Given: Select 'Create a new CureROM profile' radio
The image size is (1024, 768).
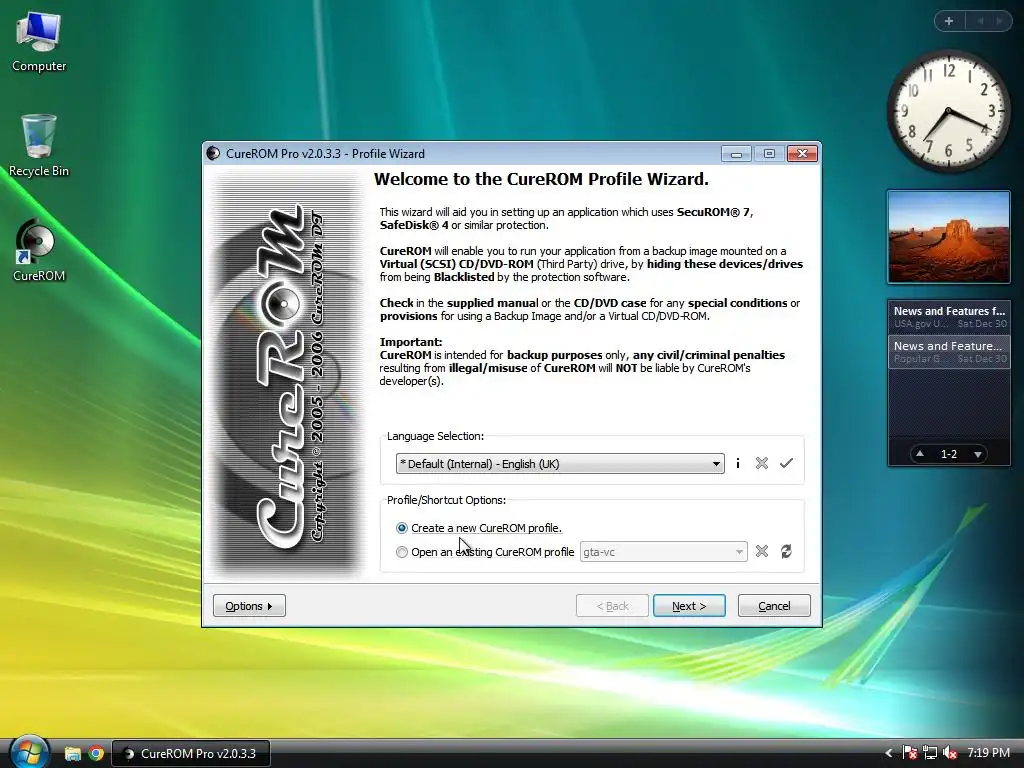Looking at the screenshot, I should (402, 528).
